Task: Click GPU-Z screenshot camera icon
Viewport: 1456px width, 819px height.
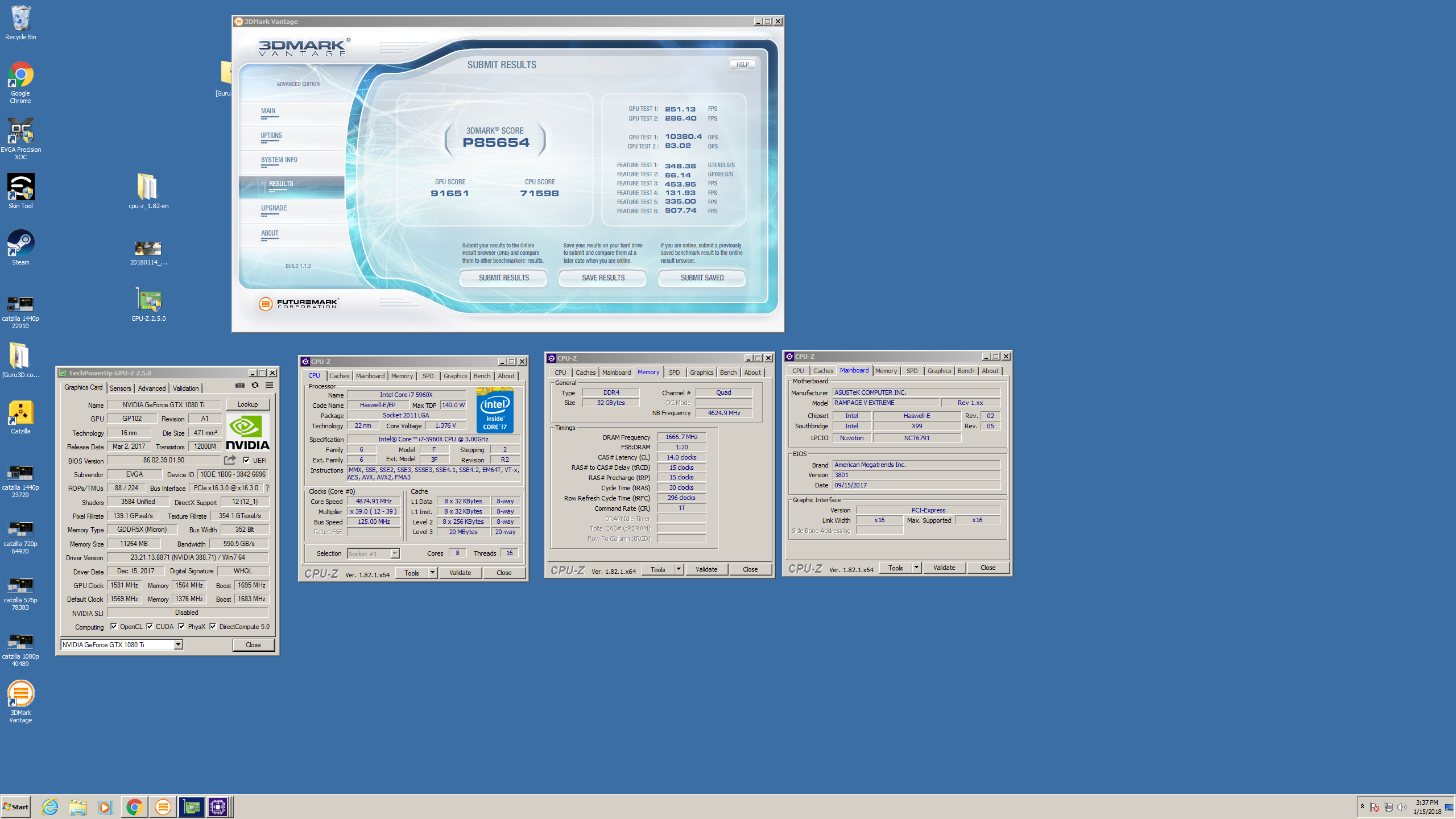Action: [240, 385]
